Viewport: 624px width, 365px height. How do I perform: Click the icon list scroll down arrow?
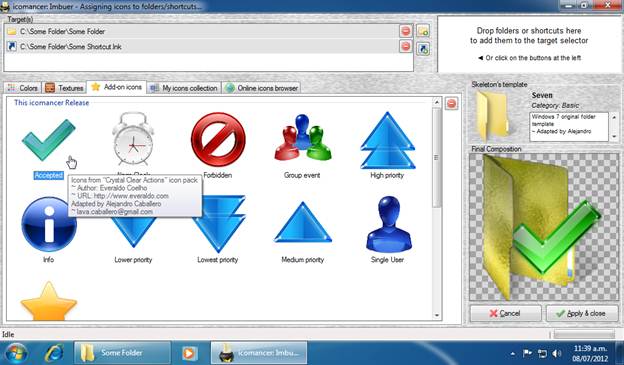tap(437, 315)
